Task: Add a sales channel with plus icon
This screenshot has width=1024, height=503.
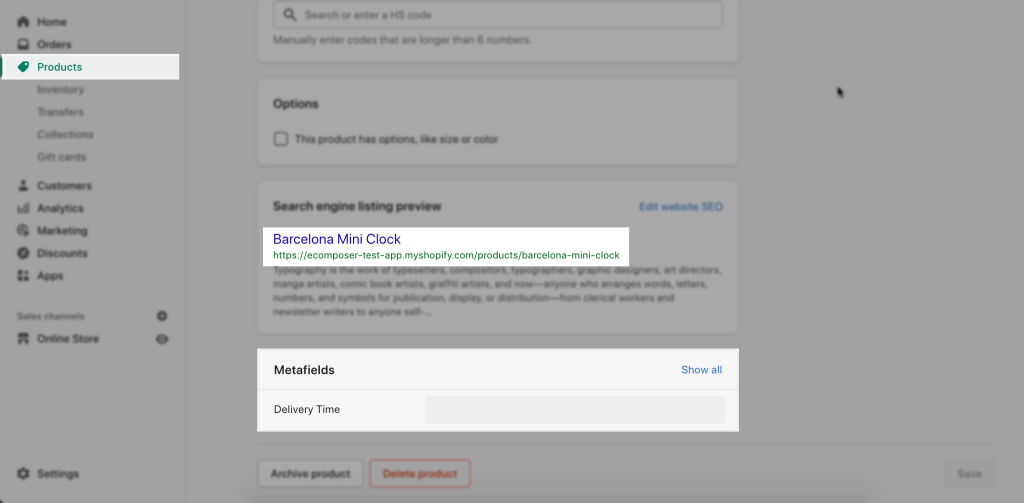Action: click(x=162, y=316)
